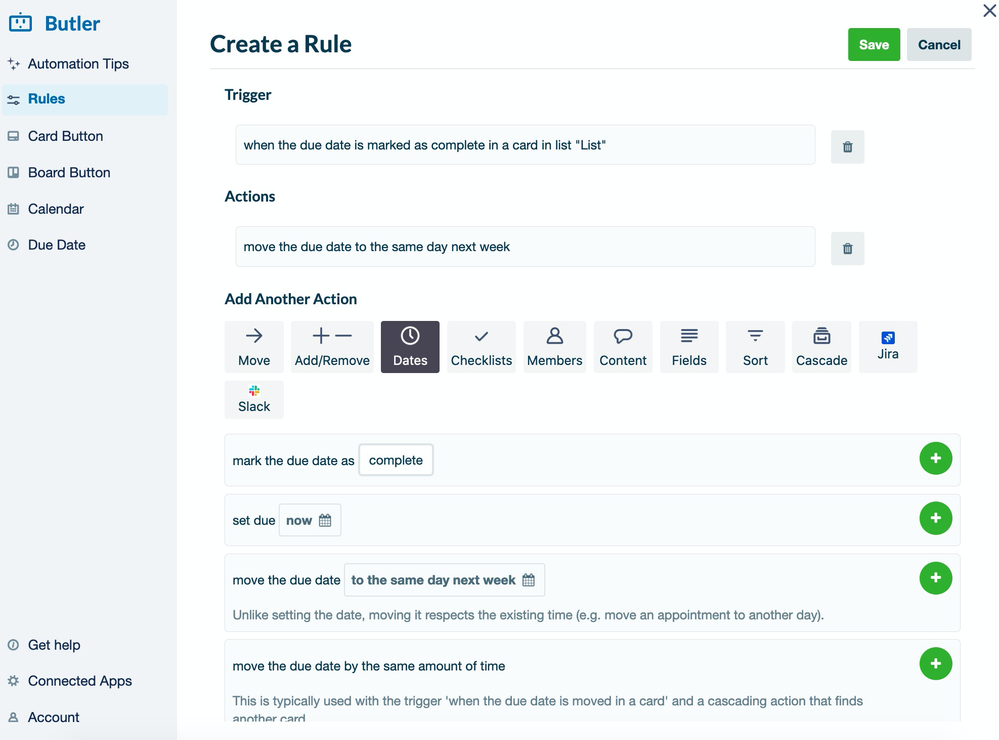Delete the move due date action

(847, 249)
